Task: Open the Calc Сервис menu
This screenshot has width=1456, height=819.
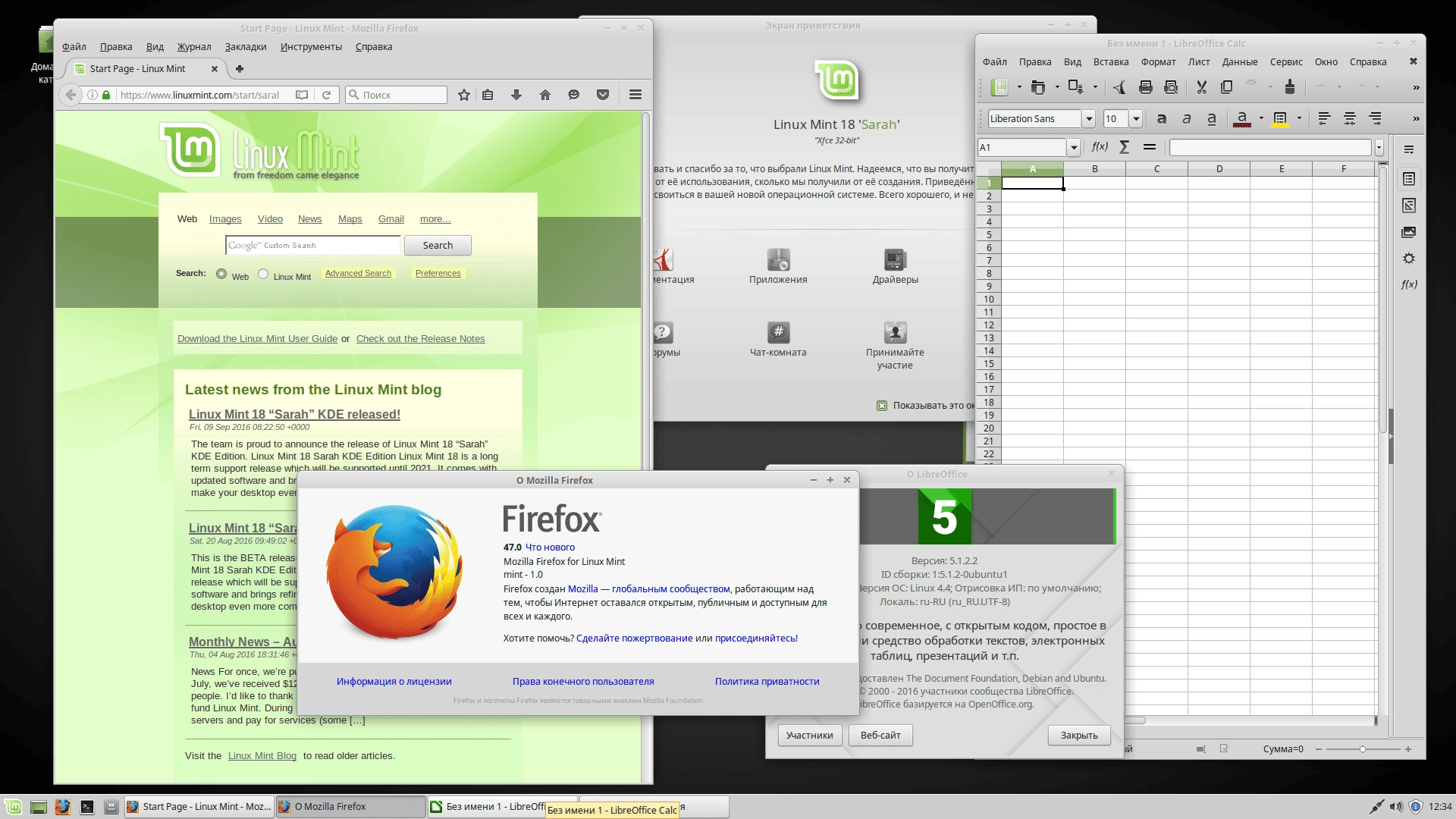Action: (1286, 62)
